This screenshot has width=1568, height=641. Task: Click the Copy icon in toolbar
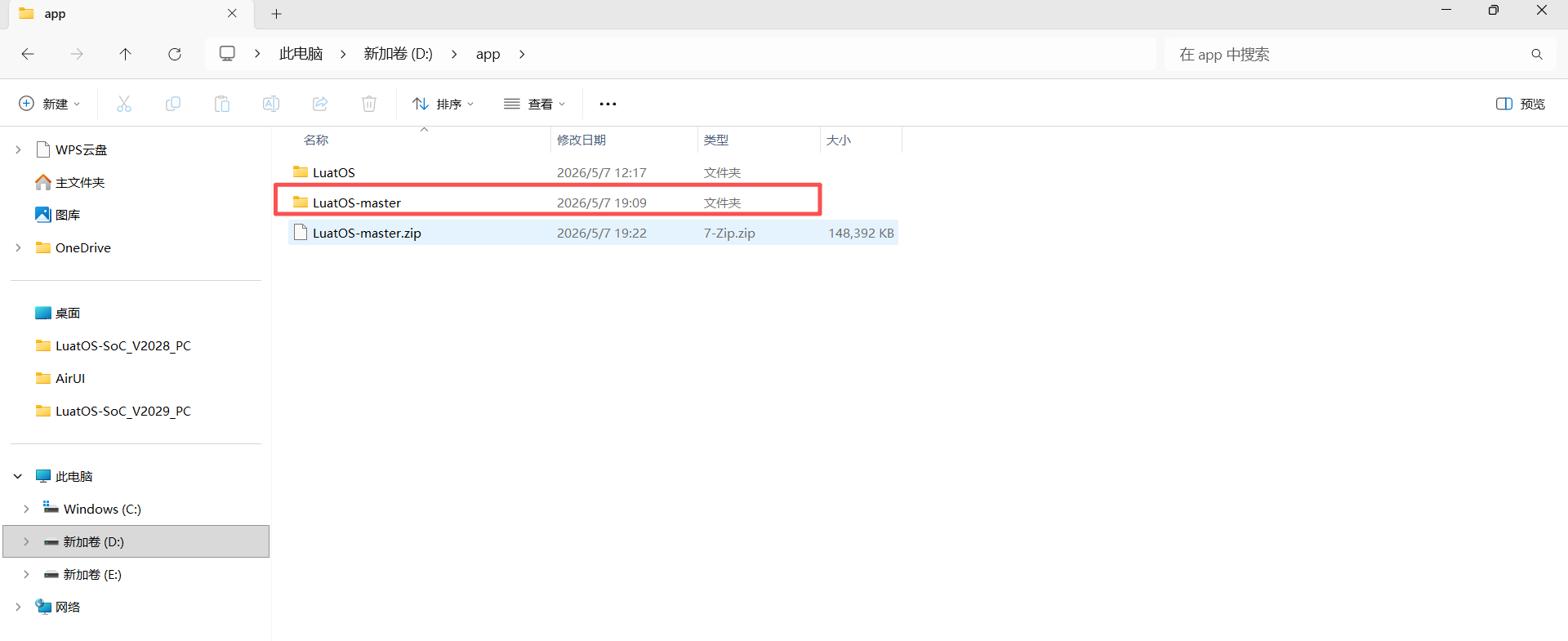[173, 104]
